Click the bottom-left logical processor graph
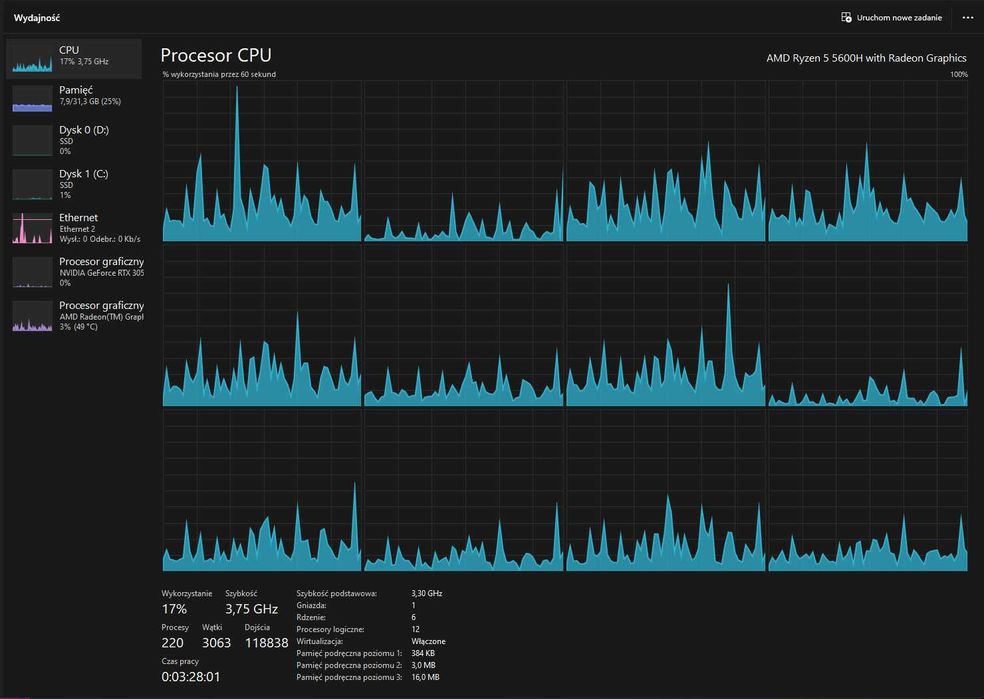The image size is (984, 699). click(x=262, y=491)
